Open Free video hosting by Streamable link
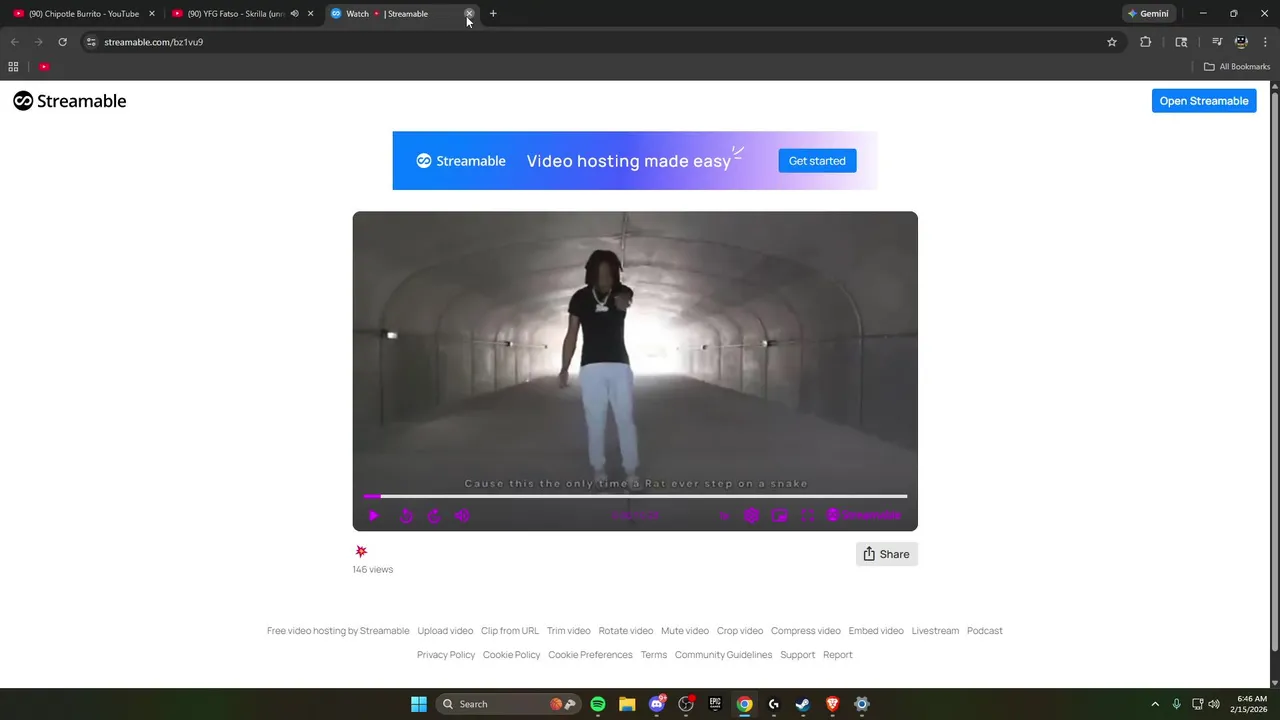This screenshot has height=720, width=1280. tap(338, 631)
